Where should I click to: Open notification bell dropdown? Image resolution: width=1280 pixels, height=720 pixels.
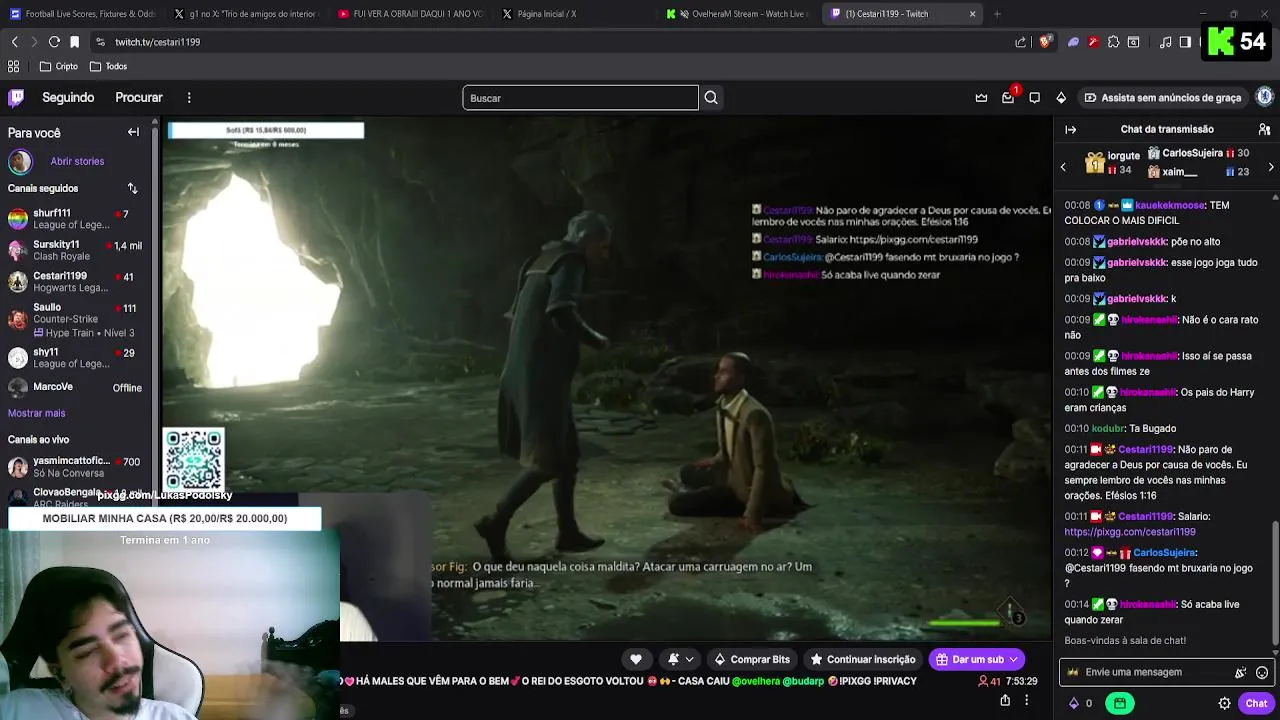(x=680, y=659)
